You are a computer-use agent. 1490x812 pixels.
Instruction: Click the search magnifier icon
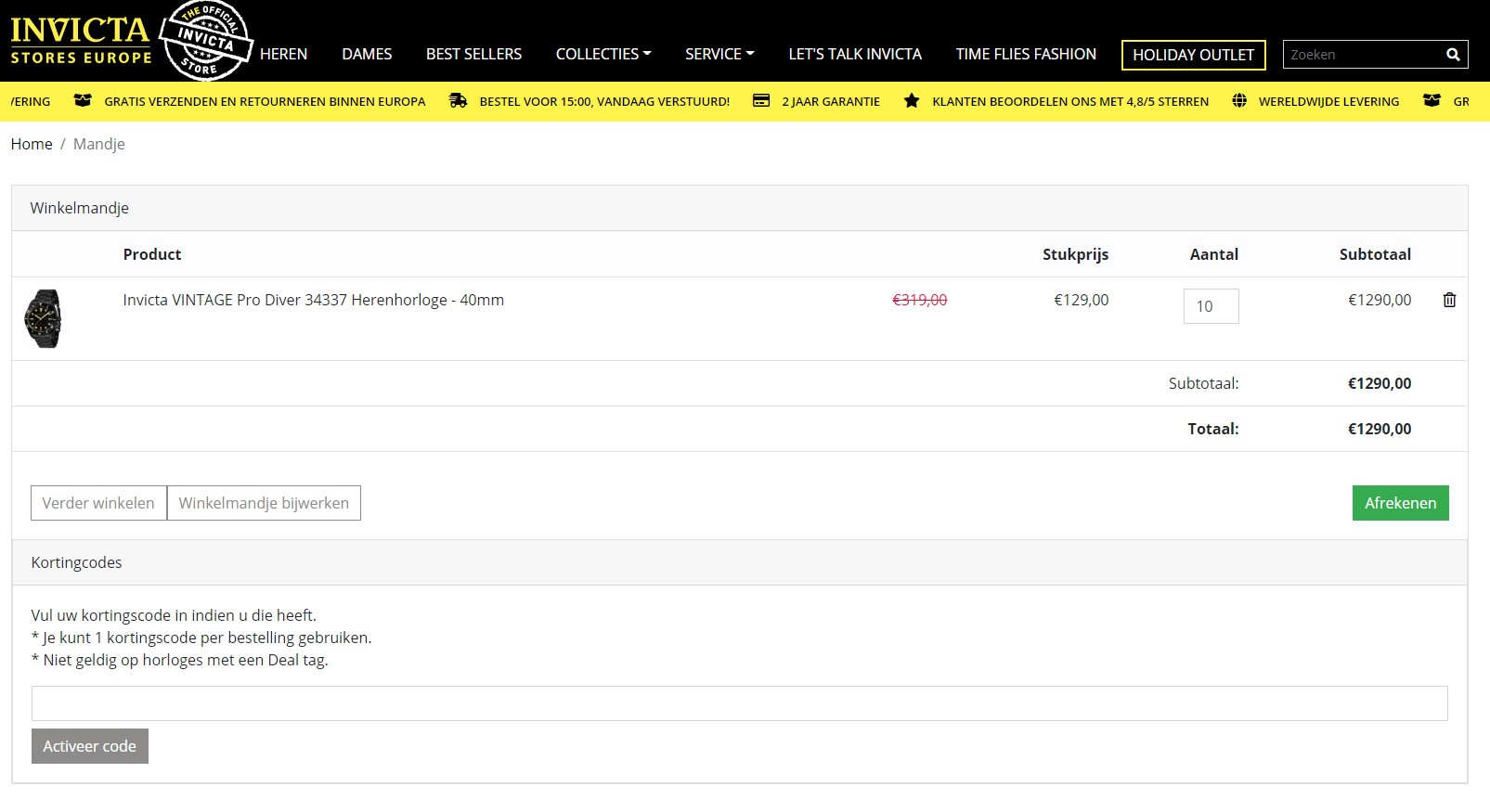[x=1453, y=55]
